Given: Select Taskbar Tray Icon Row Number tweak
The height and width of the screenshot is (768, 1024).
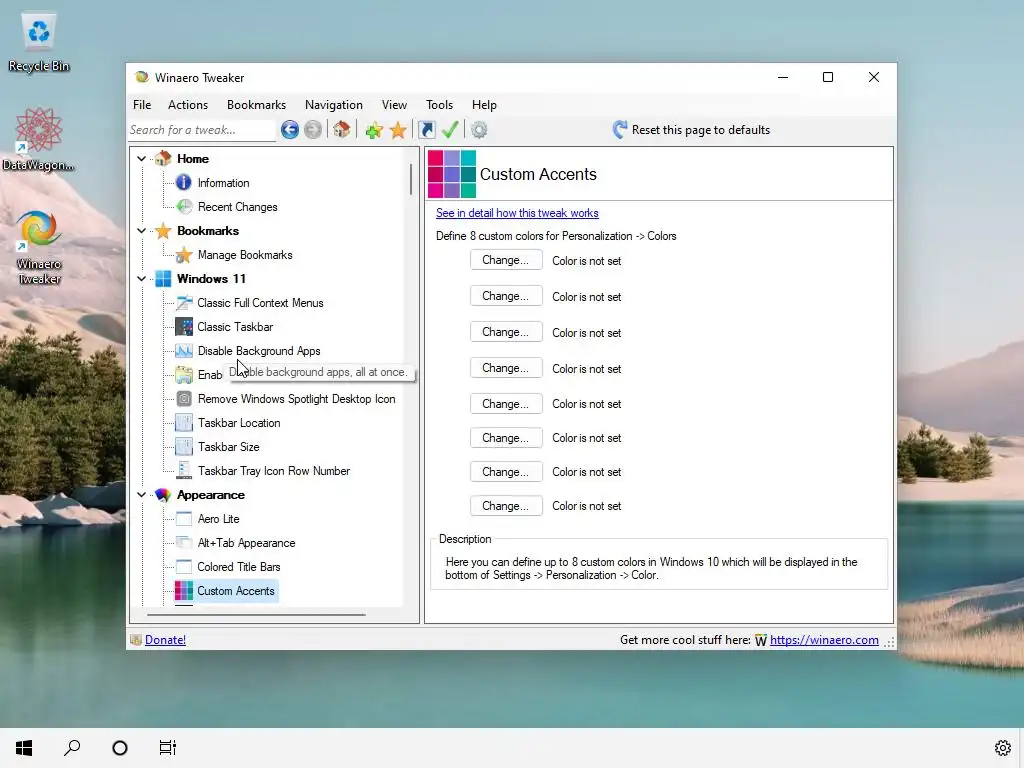Looking at the screenshot, I should [x=274, y=471].
